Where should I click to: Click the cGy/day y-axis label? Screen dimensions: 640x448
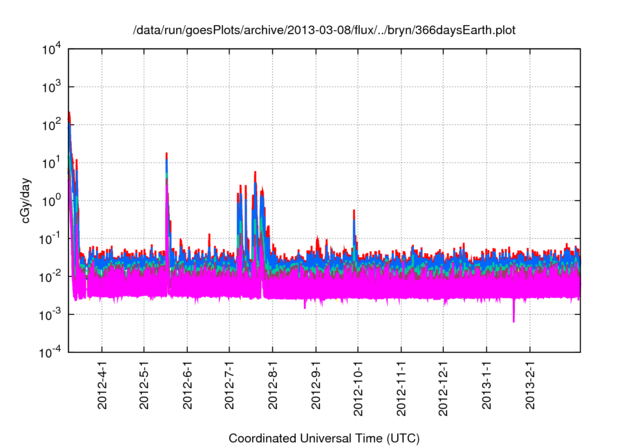point(26,200)
